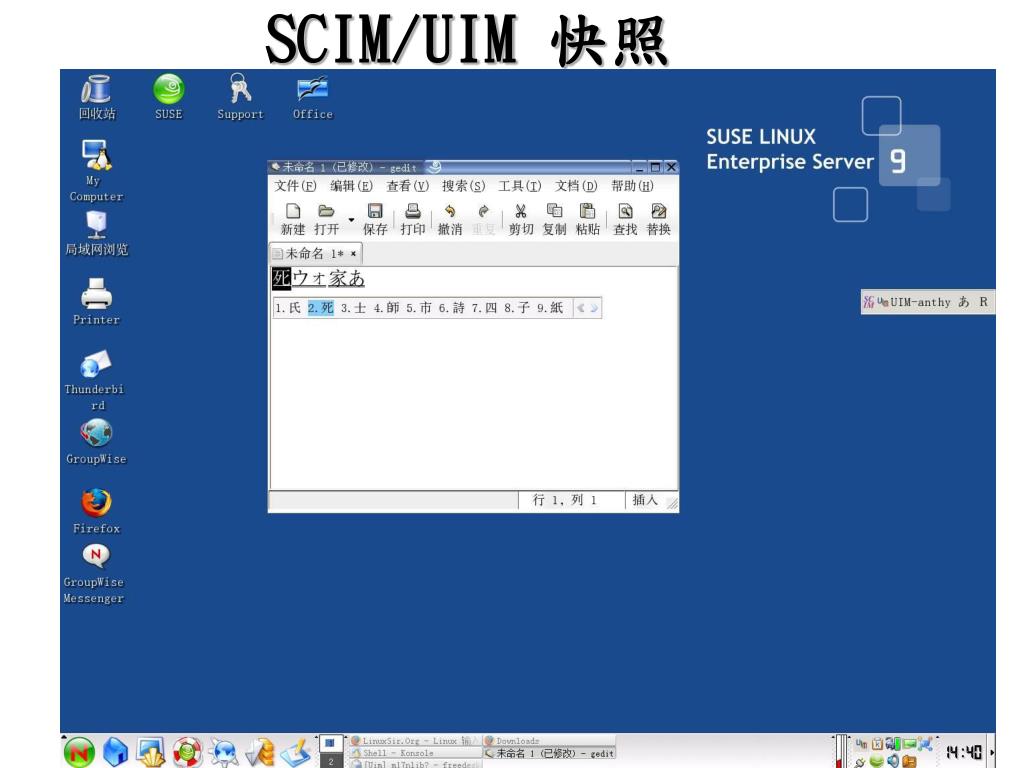
Task: Choose candidate 3. 士
Action: coord(353,308)
